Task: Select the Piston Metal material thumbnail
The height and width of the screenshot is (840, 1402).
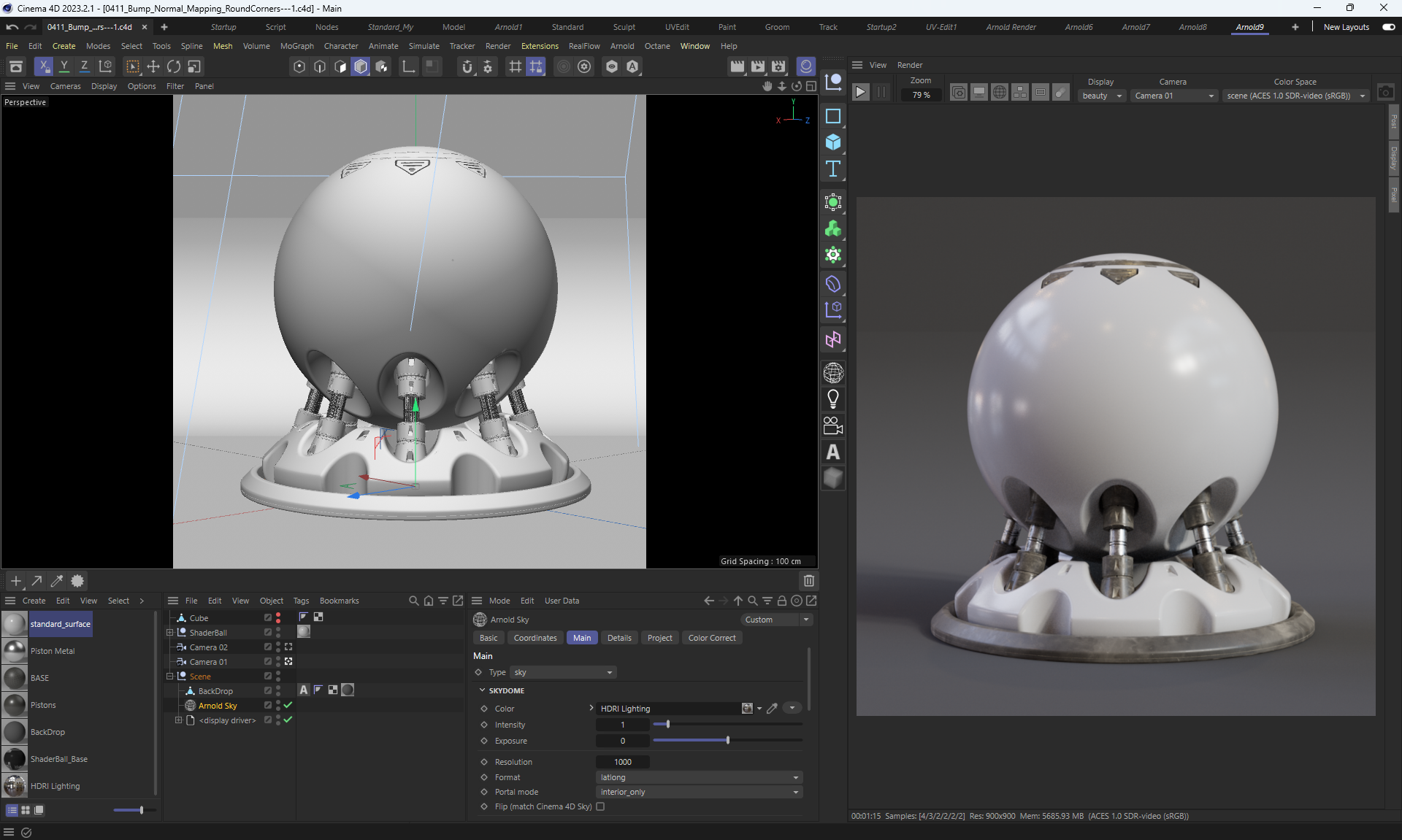Action: tap(15, 651)
